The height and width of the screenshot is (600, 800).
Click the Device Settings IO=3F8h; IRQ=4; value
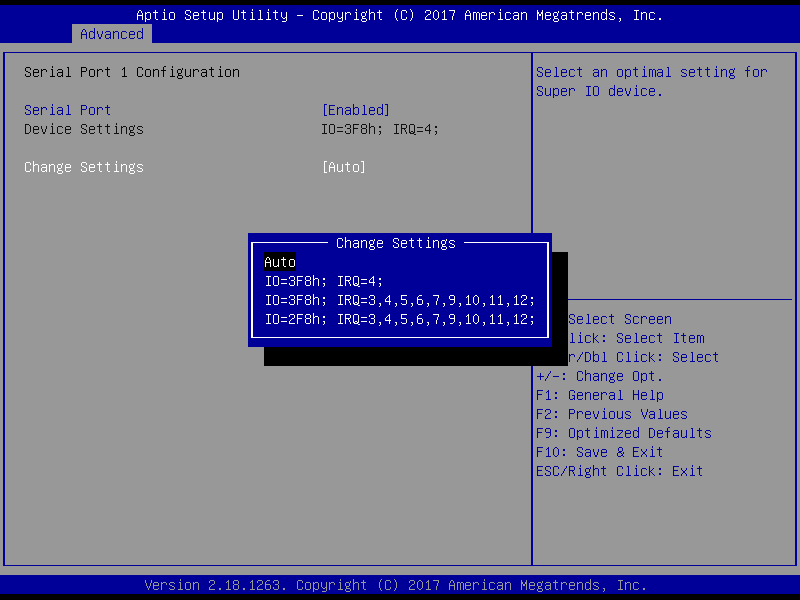point(380,129)
